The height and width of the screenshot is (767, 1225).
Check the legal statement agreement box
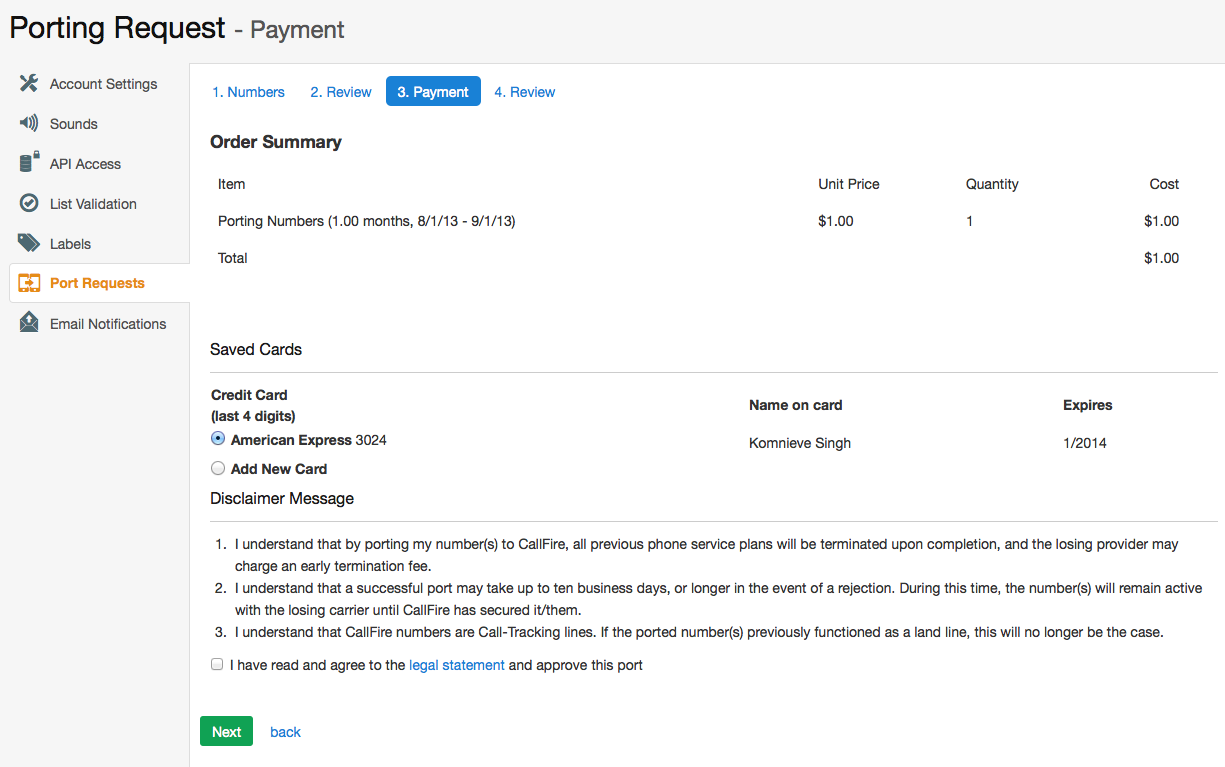[217, 664]
